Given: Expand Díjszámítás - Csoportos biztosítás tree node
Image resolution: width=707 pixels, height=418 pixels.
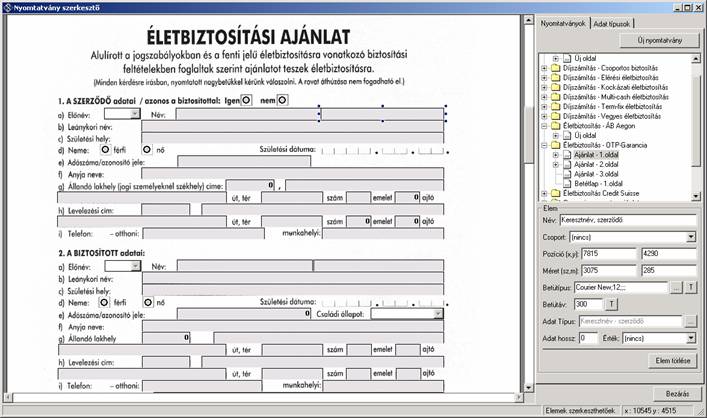Looking at the screenshot, I should click(x=544, y=68).
